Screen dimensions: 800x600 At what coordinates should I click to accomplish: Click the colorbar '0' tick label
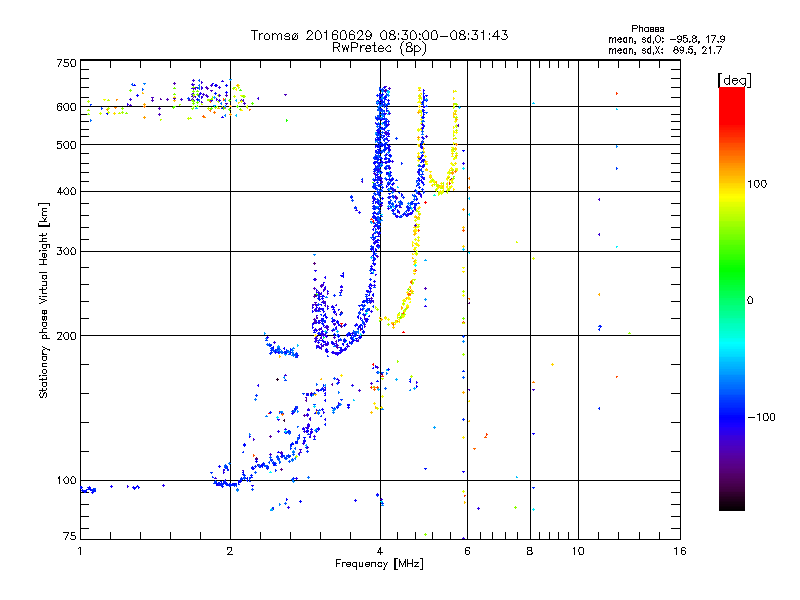click(x=750, y=300)
